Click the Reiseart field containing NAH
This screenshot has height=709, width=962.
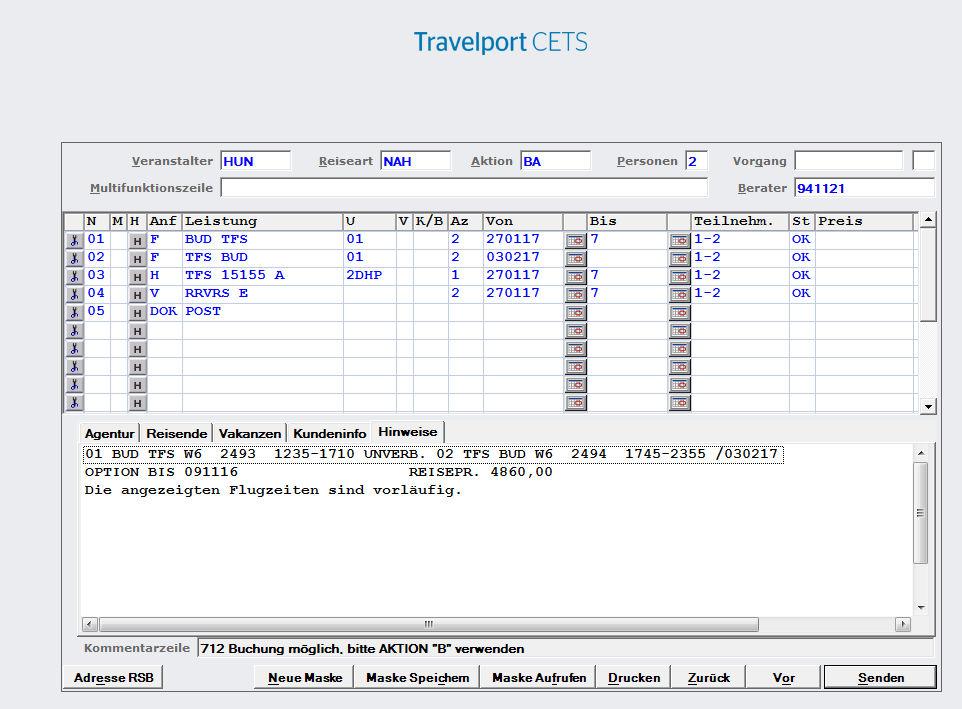click(415, 161)
